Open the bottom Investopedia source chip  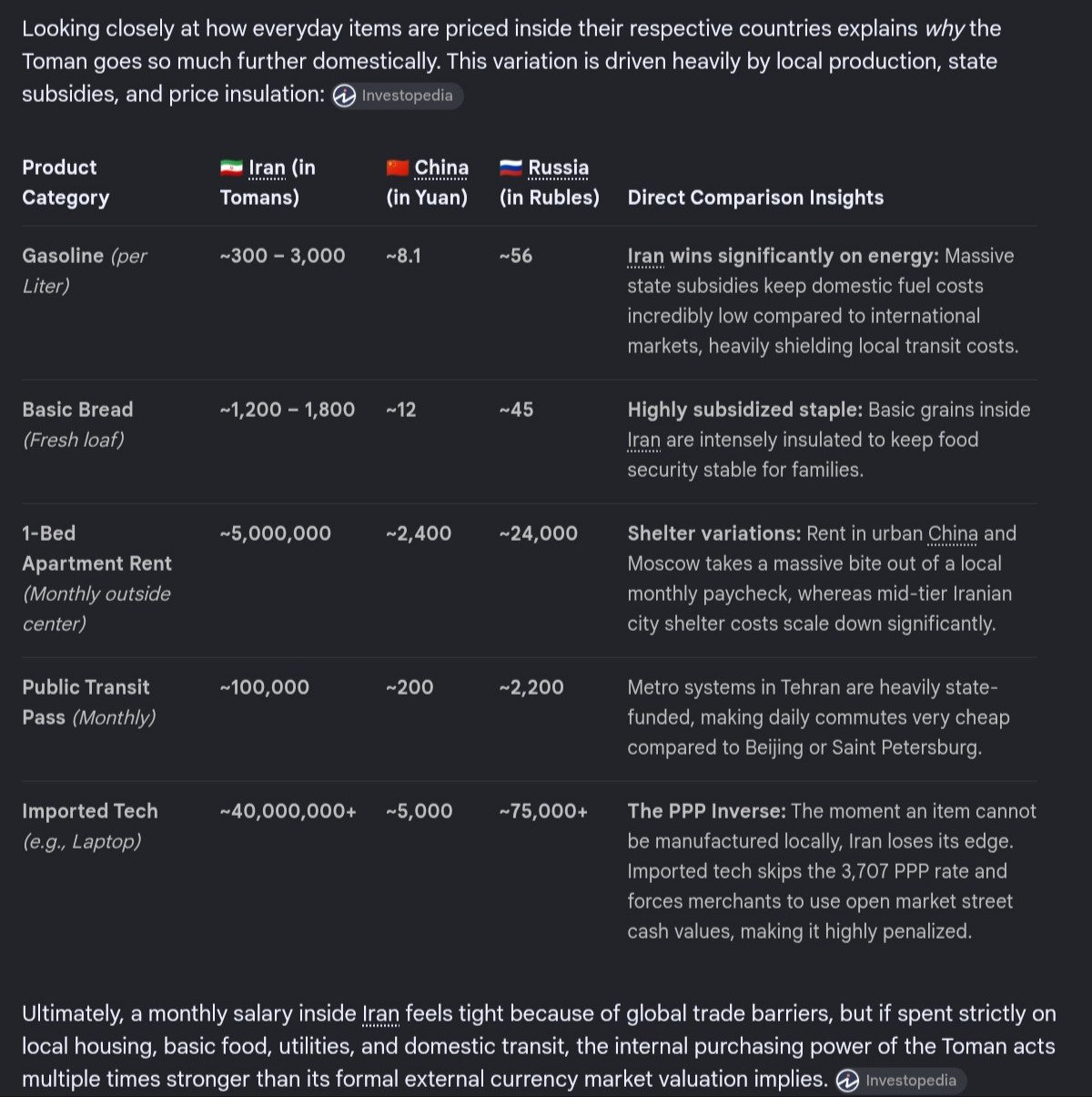pos(900,1081)
